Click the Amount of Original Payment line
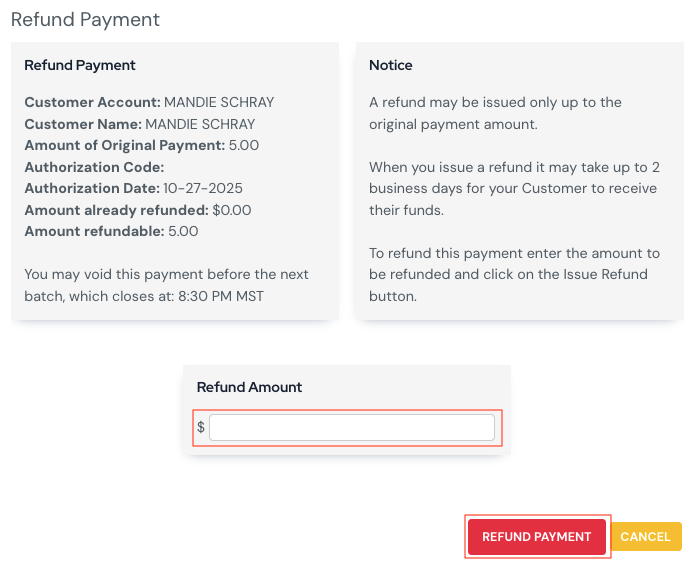Image resolution: width=693 pixels, height=567 pixels. pyautogui.click(x=142, y=145)
